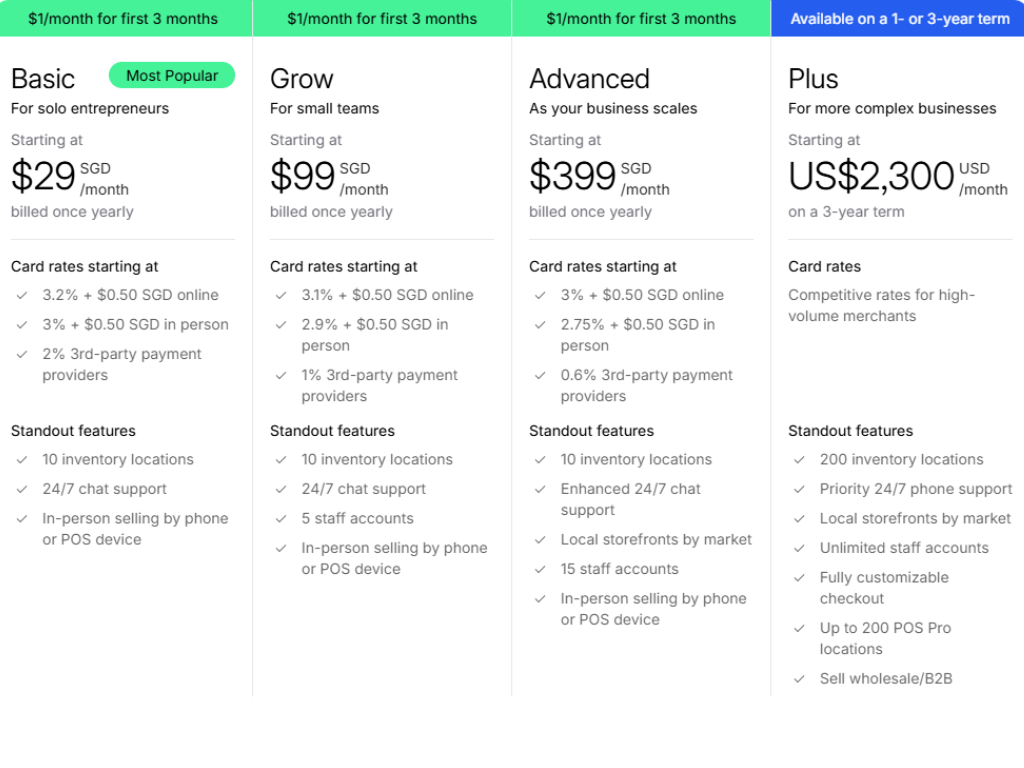This screenshot has width=1024, height=768.
Task: Select the Advanced plan heading
Action: [x=589, y=79]
